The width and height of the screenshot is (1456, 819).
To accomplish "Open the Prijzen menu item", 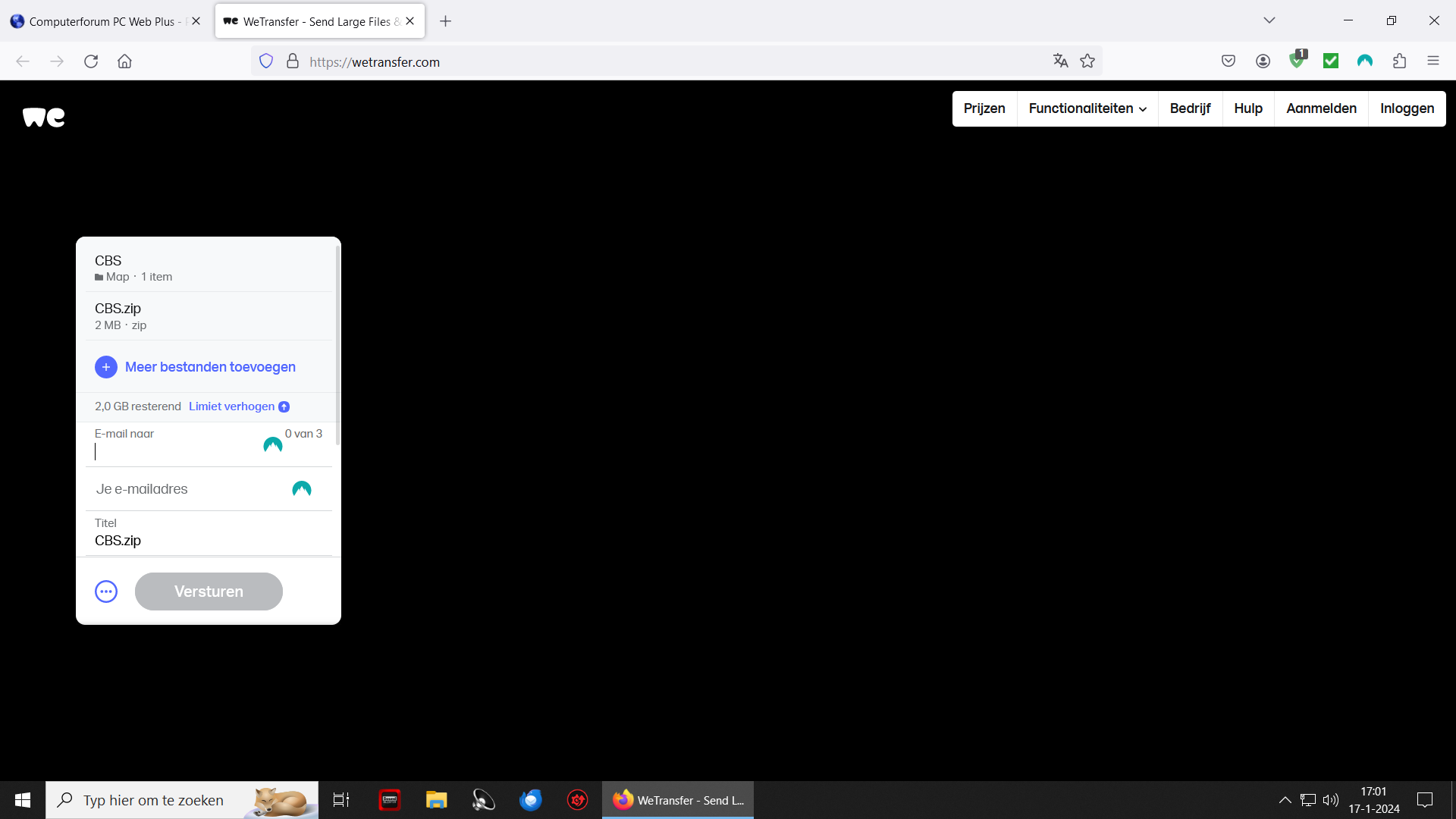I will [984, 108].
